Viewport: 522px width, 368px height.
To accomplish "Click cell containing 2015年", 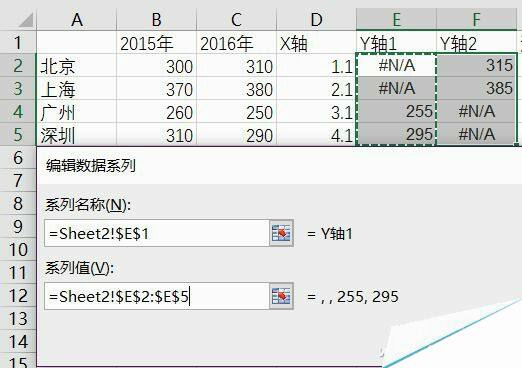I will 157,43.
